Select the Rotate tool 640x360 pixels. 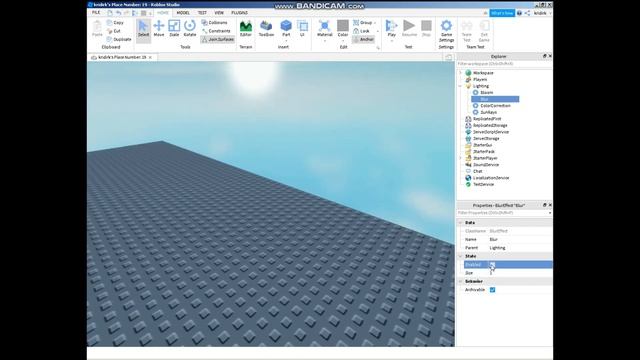click(190, 29)
